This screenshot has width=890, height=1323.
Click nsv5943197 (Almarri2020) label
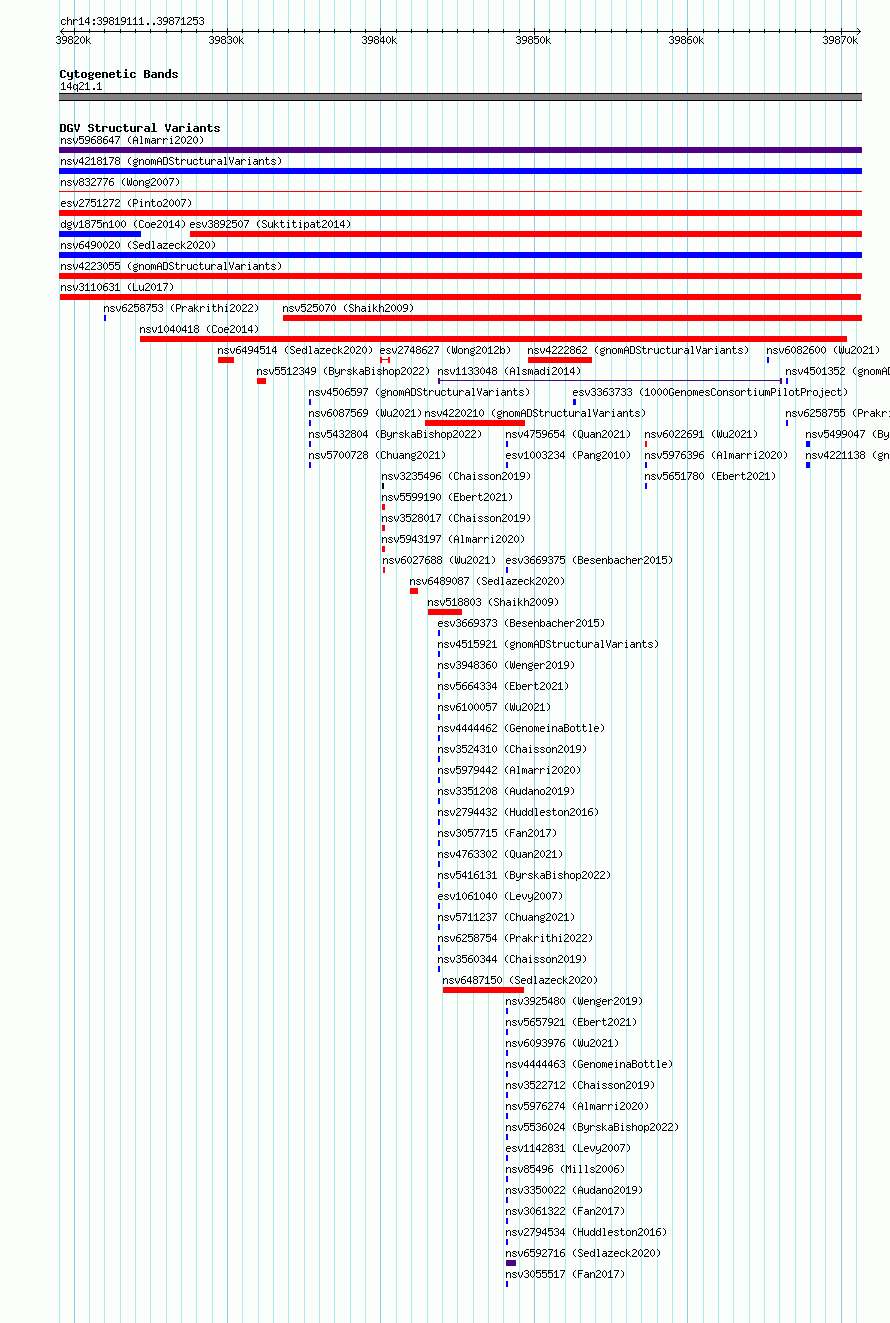click(453, 539)
